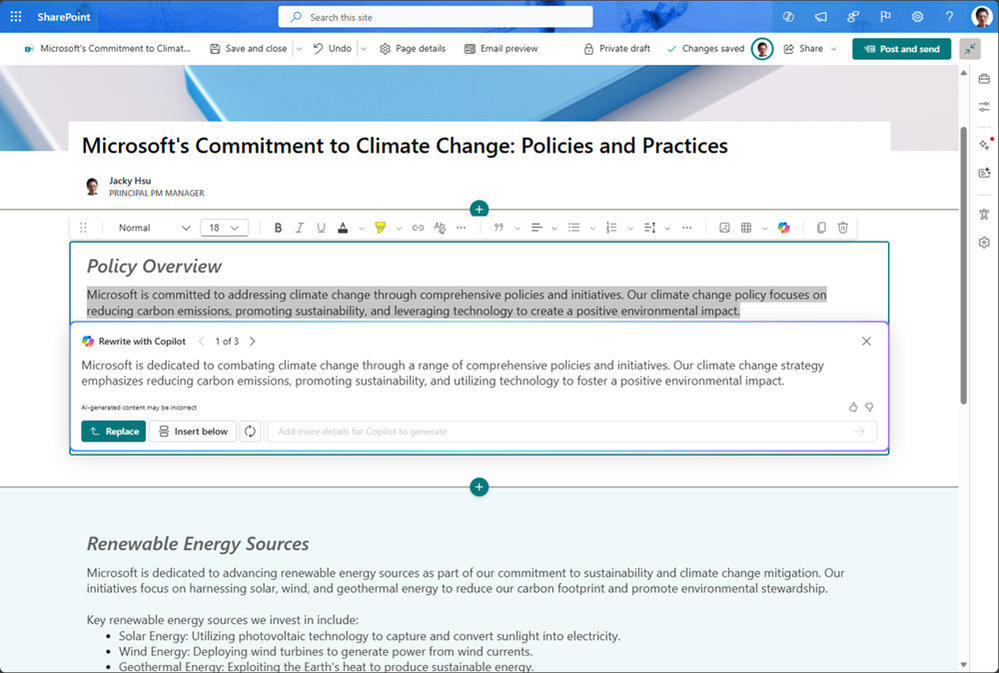Expand the Undo dropdown arrow
The width and height of the screenshot is (999, 673).
(364, 48)
